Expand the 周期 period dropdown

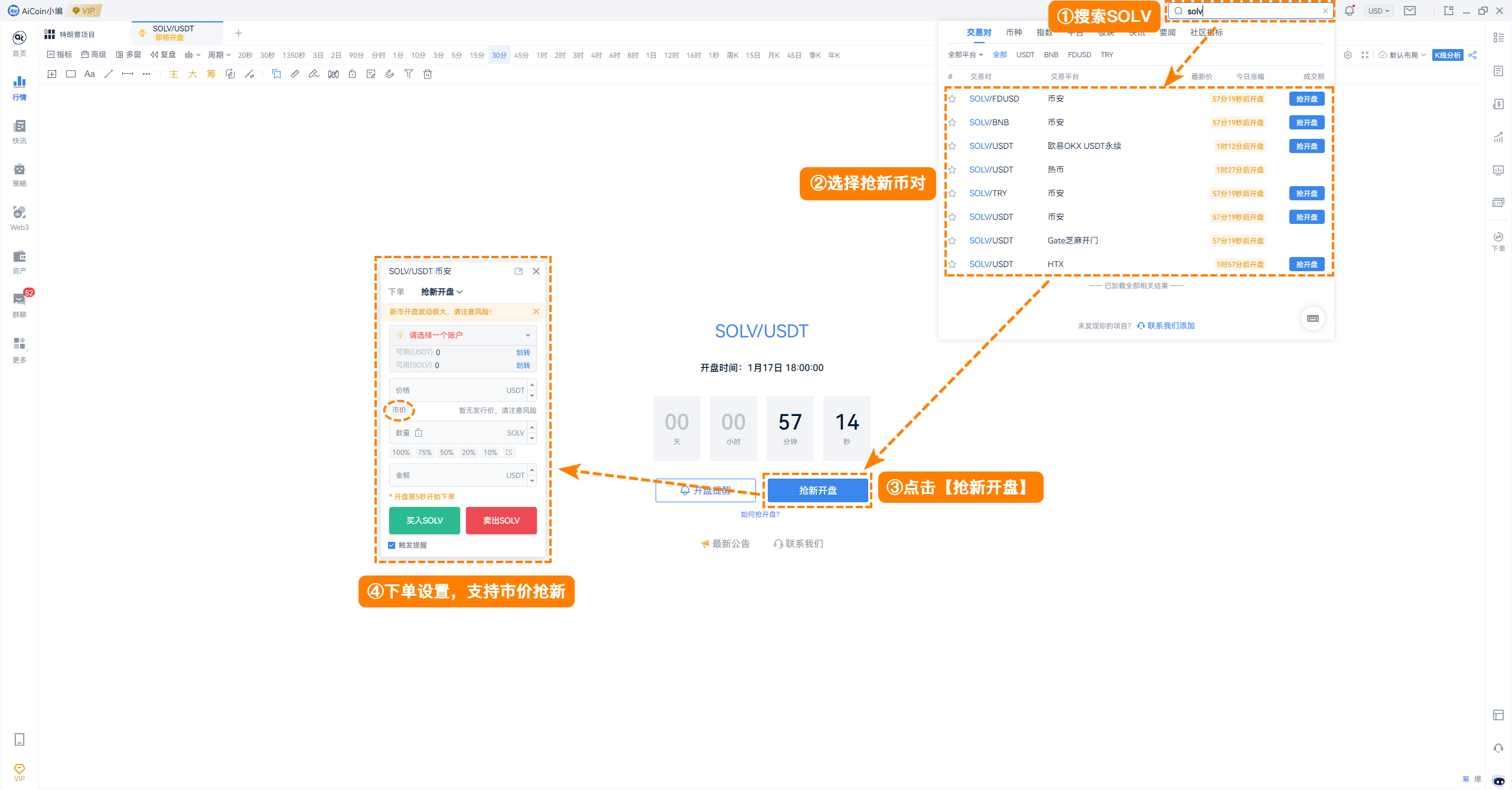point(219,55)
